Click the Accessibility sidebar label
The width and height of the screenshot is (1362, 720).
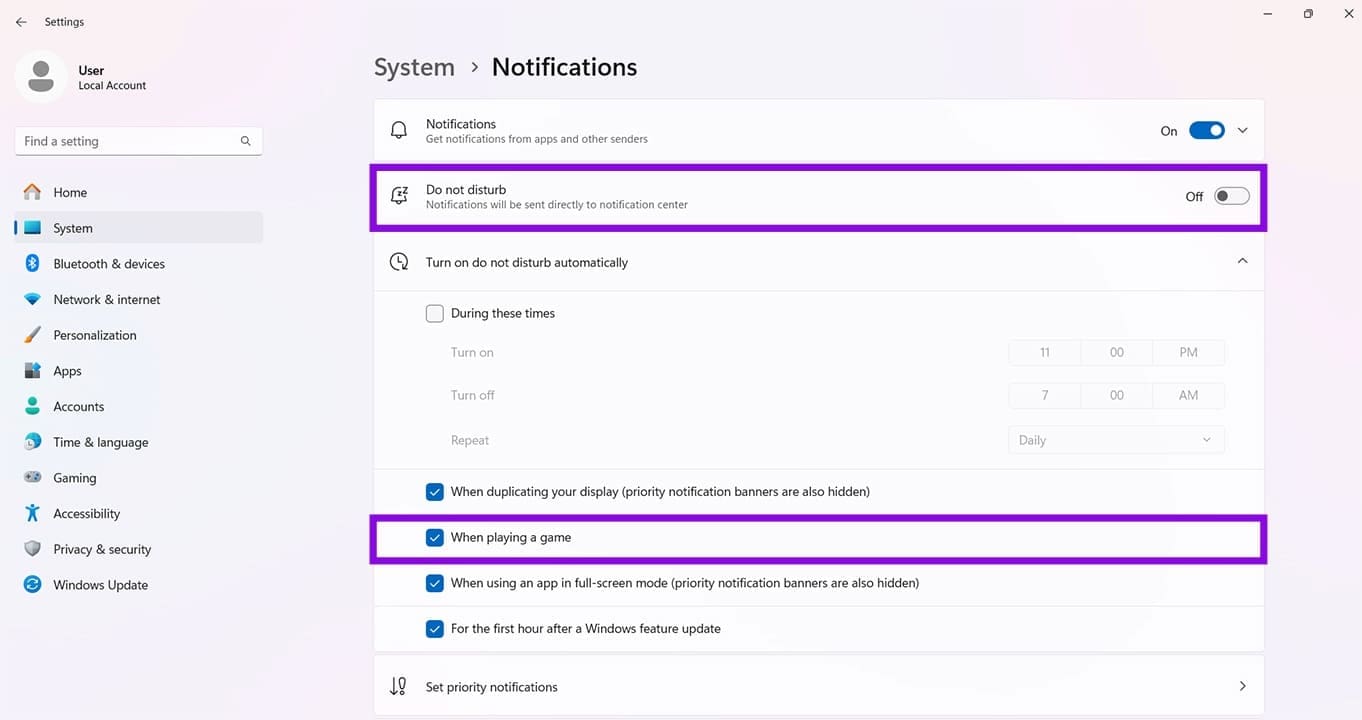click(x=87, y=514)
